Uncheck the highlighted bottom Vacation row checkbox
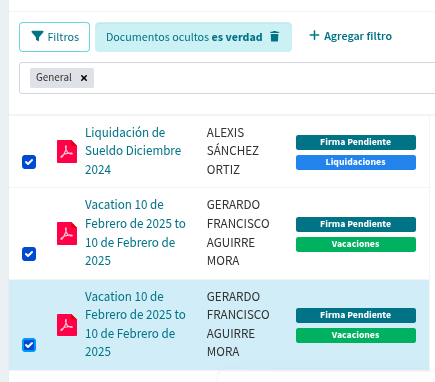 29,345
